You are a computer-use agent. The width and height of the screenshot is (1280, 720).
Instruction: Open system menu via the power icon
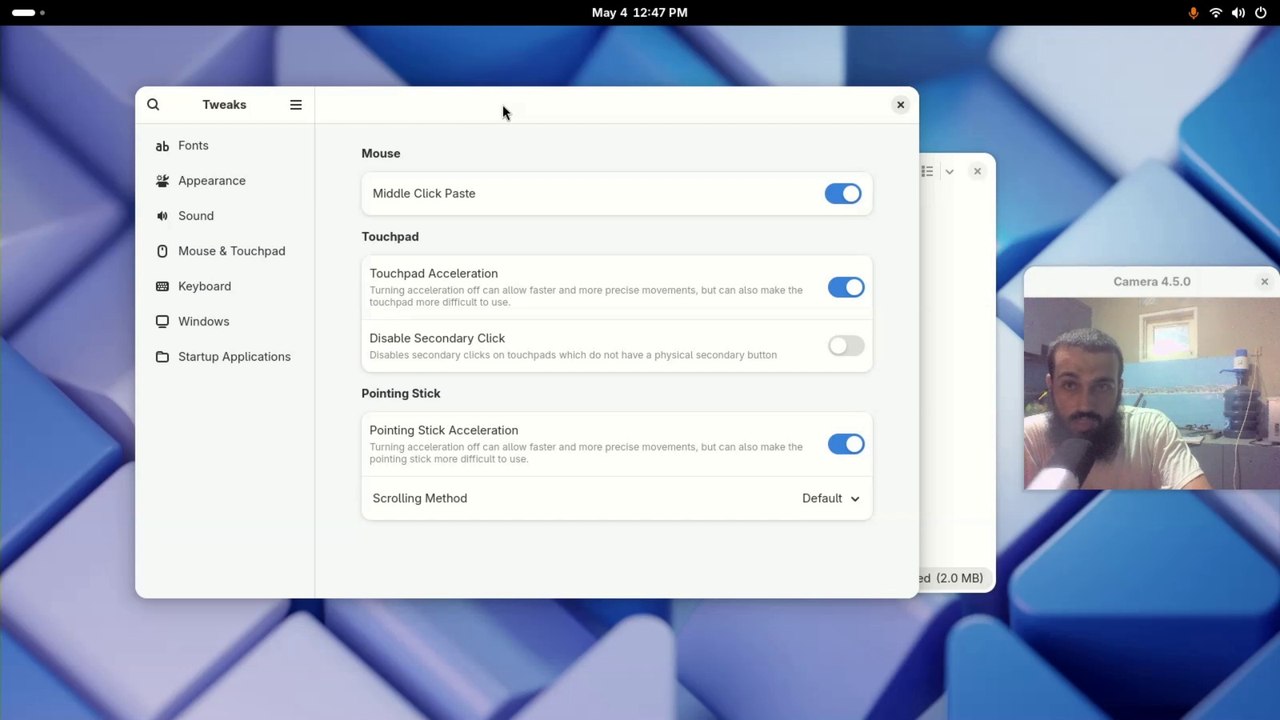[1260, 13]
